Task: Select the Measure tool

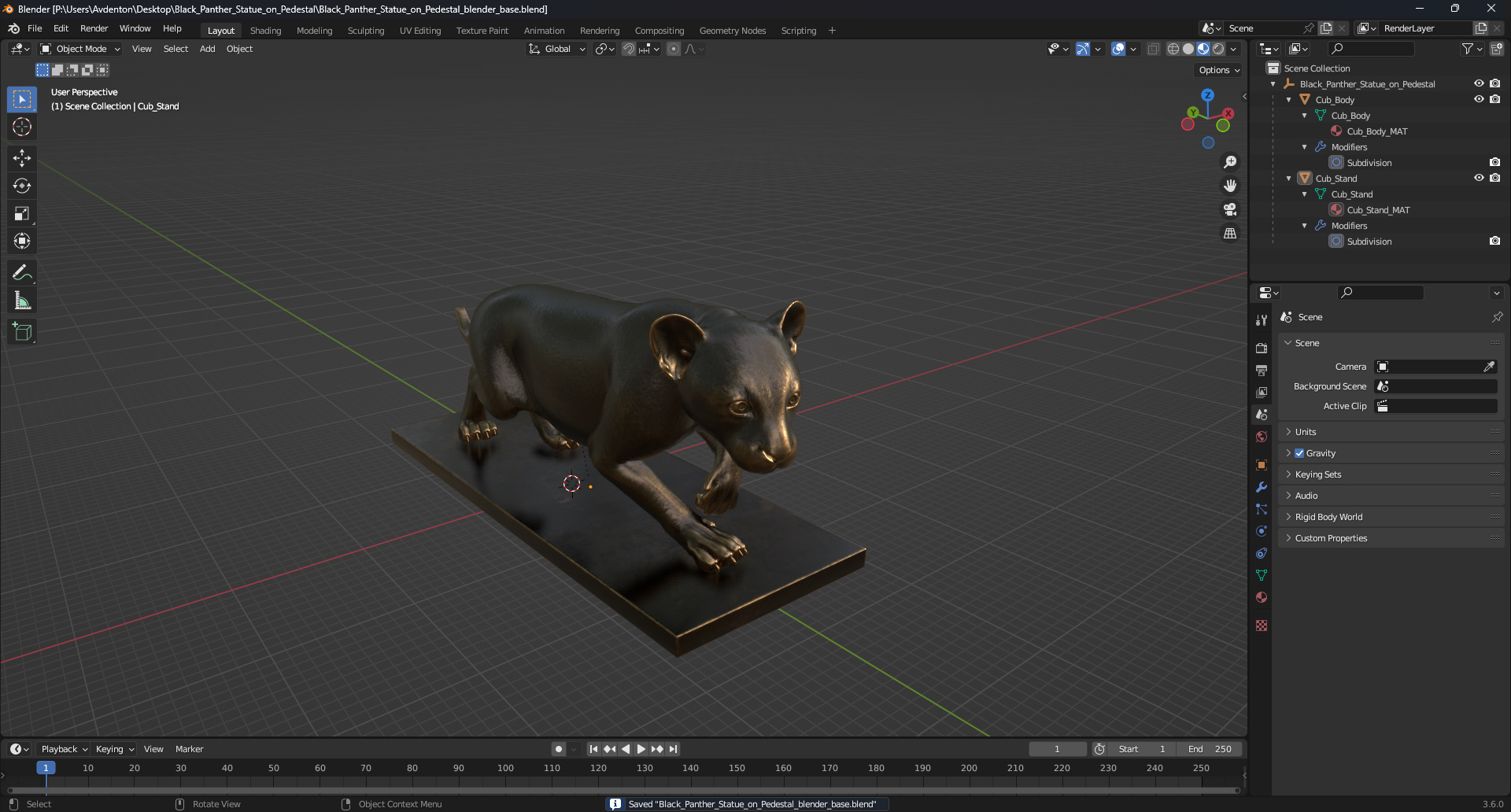Action: point(22,301)
